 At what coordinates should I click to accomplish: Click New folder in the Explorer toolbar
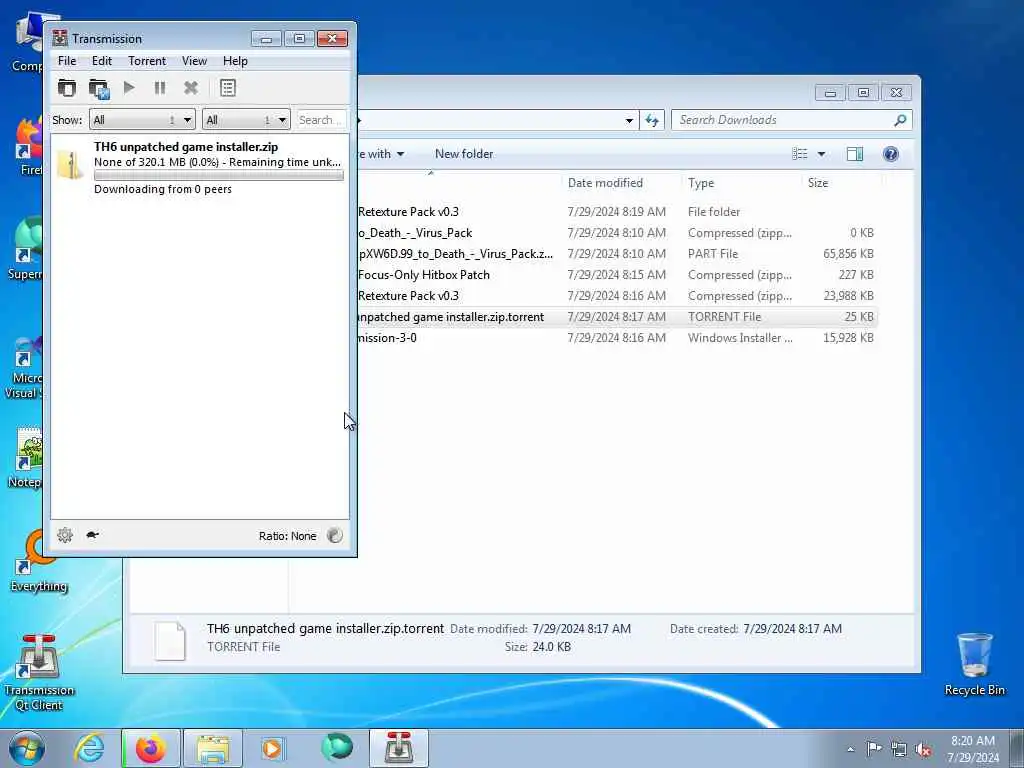pyautogui.click(x=464, y=154)
